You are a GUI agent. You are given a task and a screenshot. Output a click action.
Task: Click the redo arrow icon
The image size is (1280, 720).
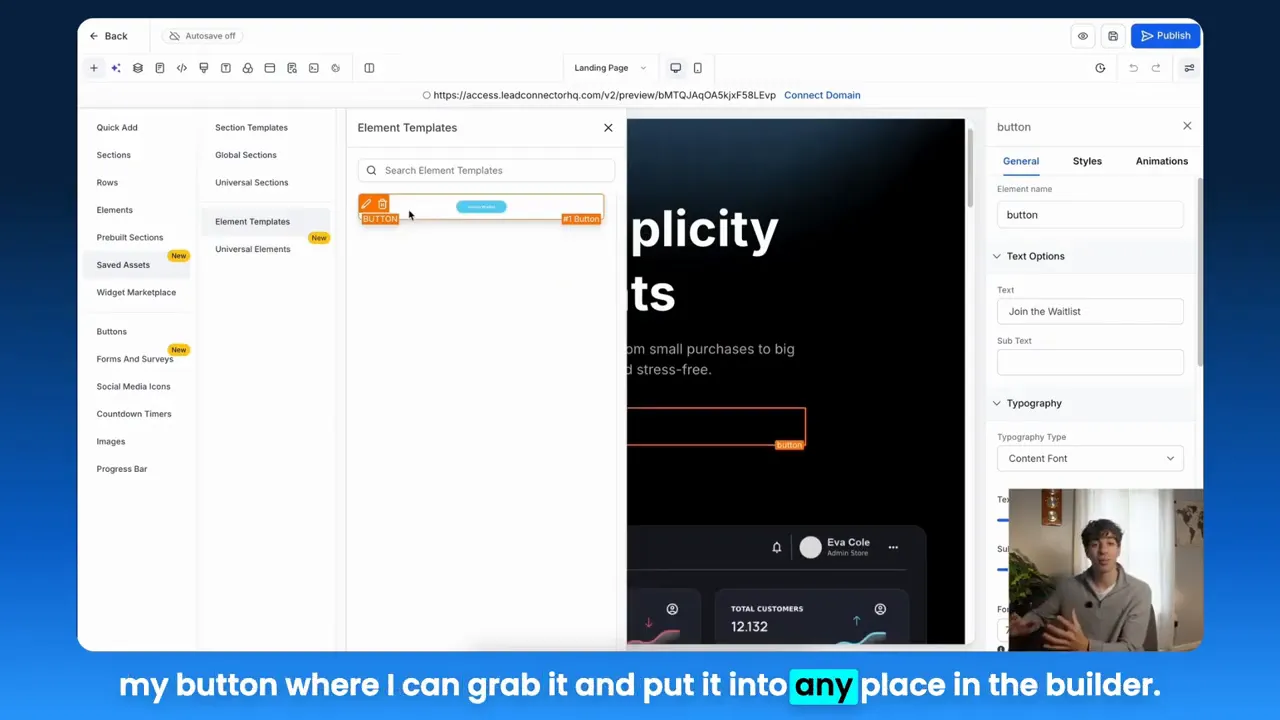[1156, 68]
